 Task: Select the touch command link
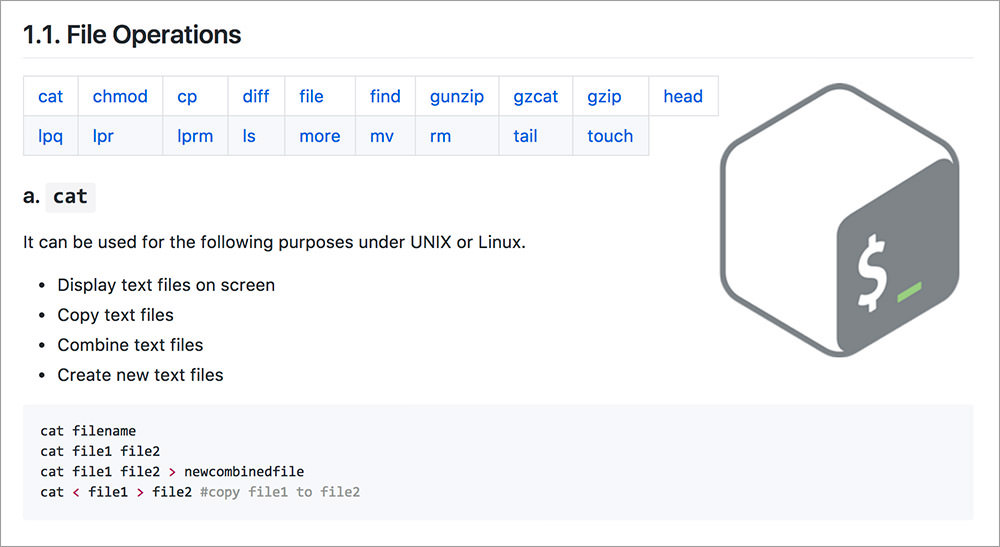click(x=610, y=137)
